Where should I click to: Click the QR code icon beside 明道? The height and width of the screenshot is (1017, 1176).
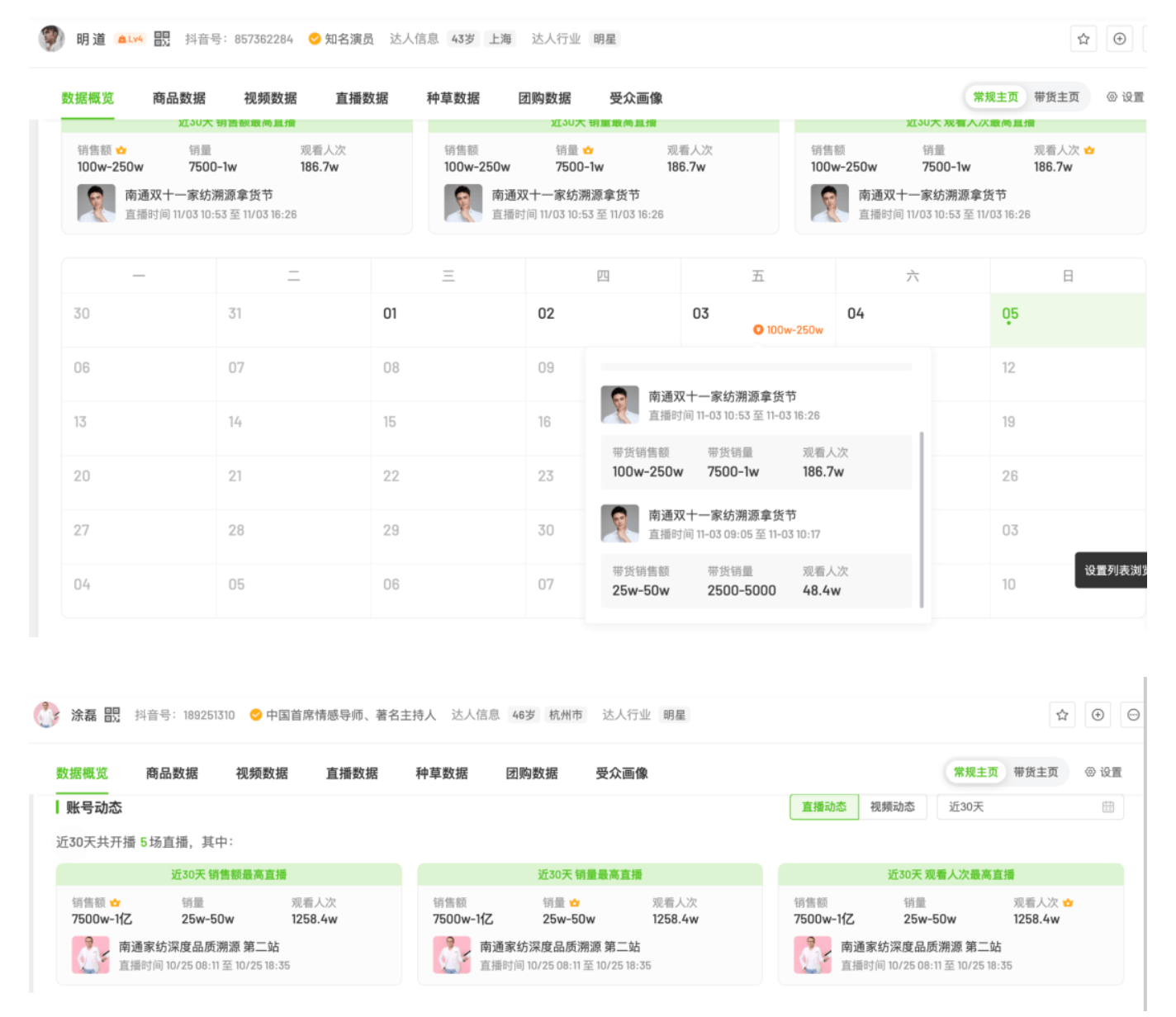click(162, 39)
